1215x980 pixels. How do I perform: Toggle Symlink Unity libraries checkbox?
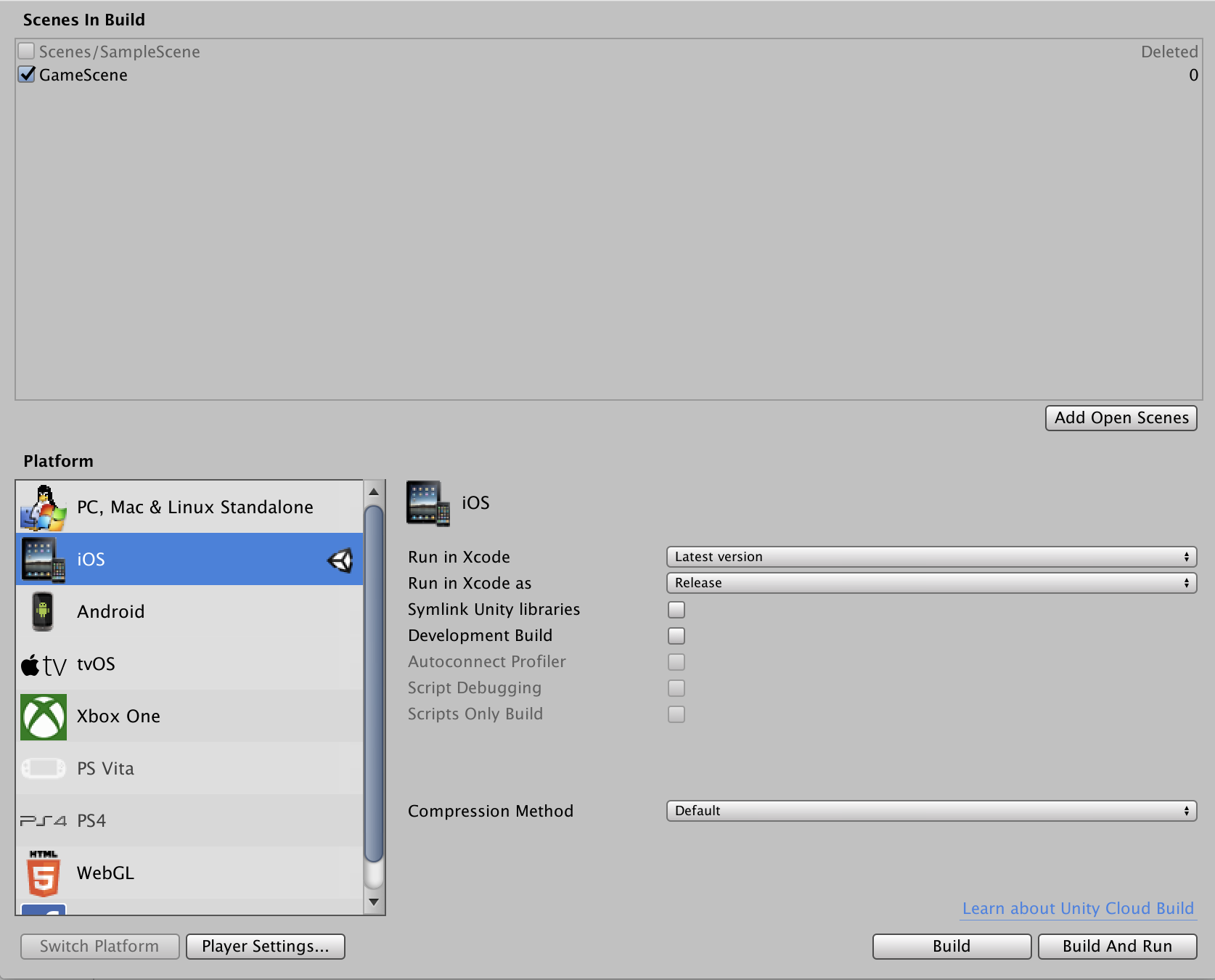(676, 610)
